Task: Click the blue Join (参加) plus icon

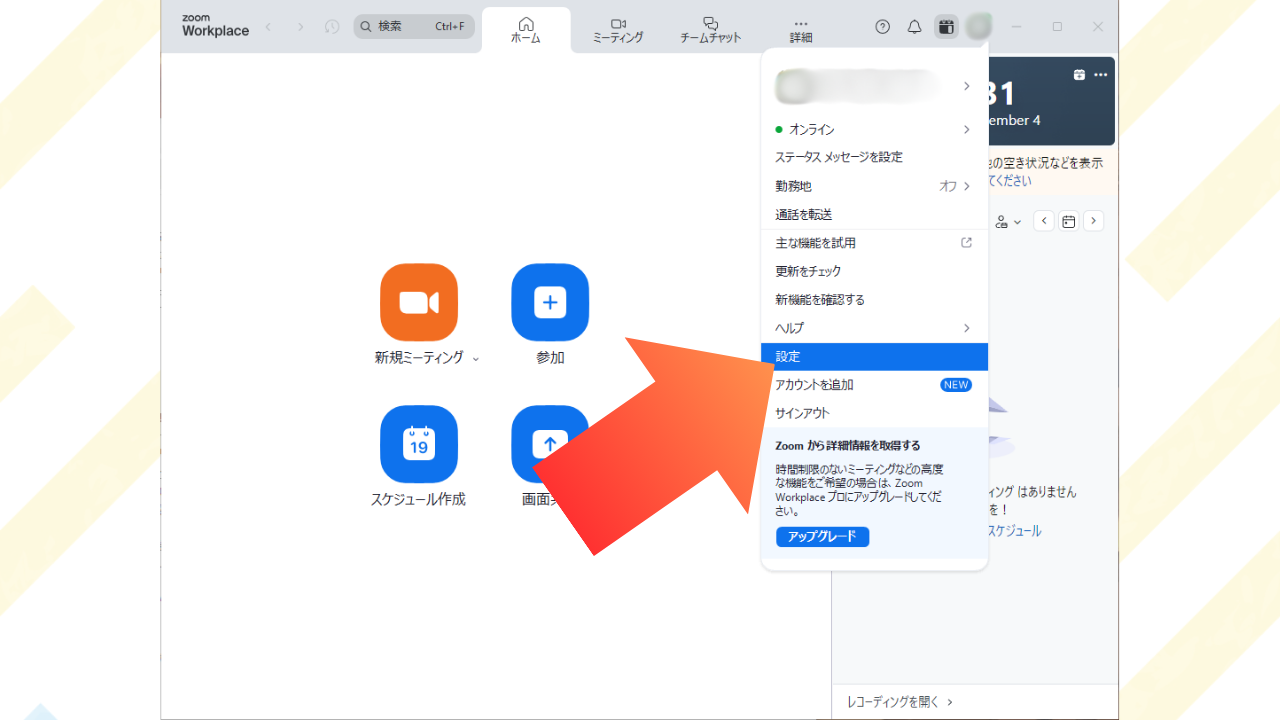Action: tap(550, 302)
